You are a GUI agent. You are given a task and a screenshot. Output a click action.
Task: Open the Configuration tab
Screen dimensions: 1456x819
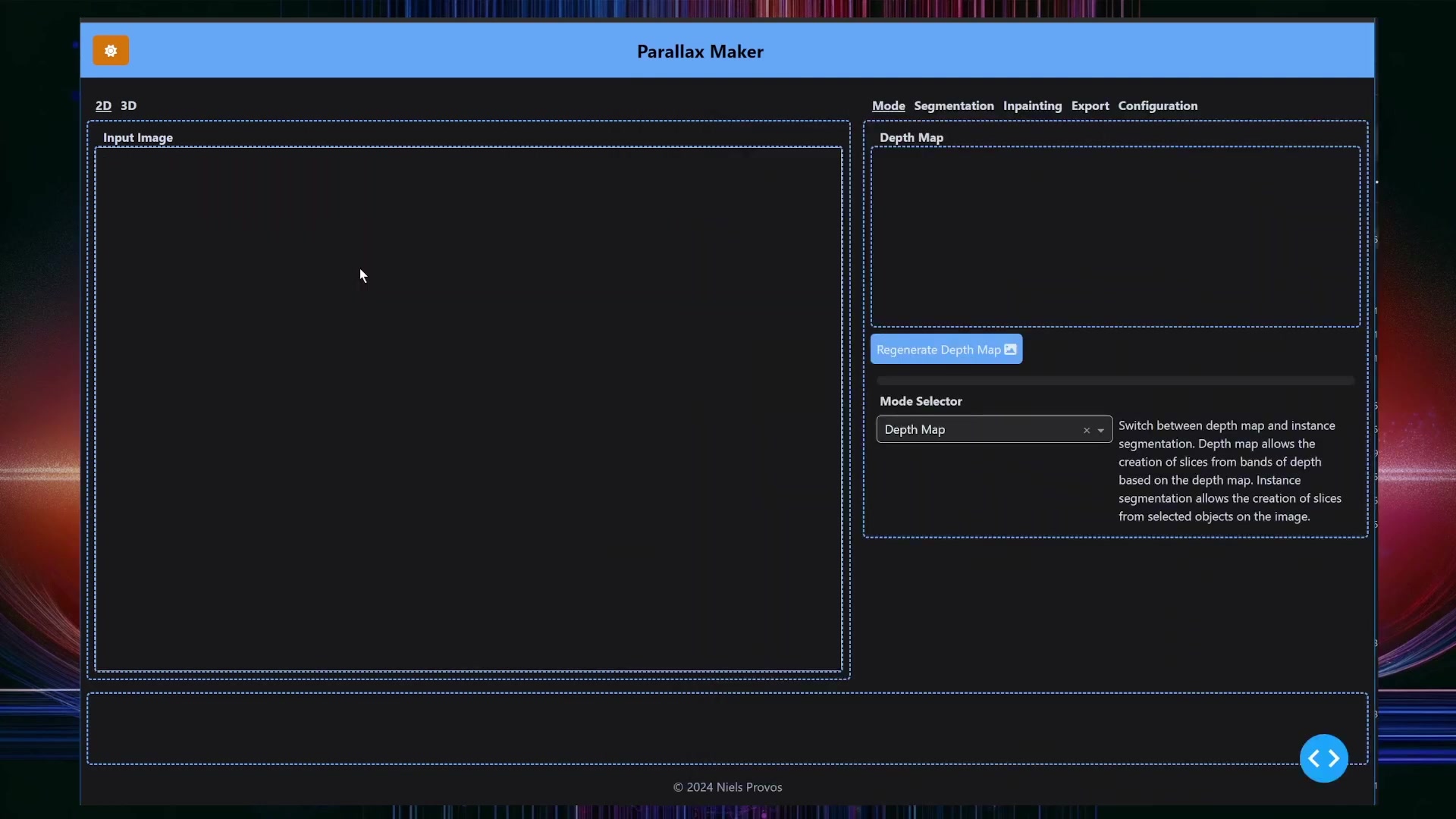(1157, 105)
